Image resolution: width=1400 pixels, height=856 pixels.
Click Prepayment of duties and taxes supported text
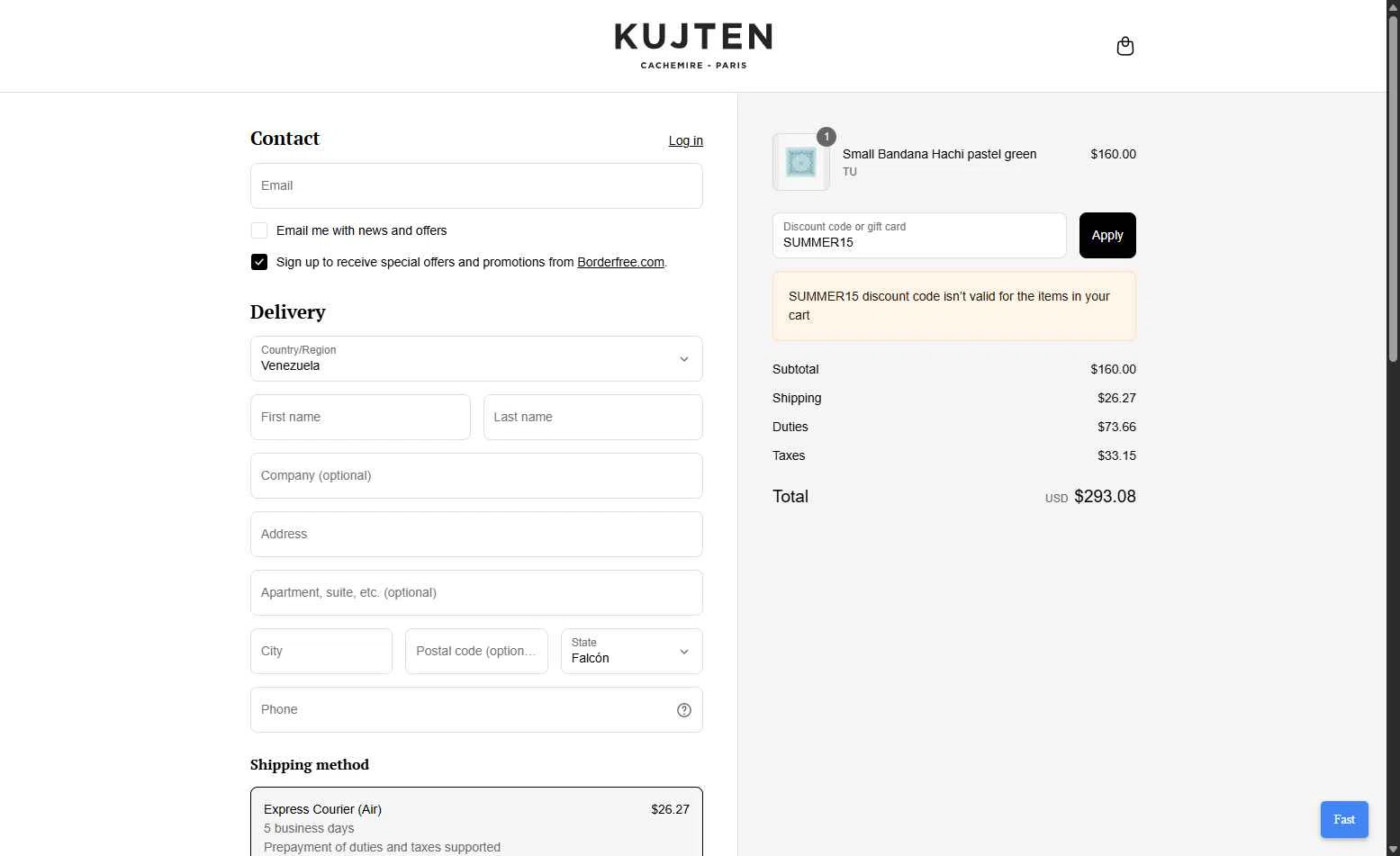pyautogui.click(x=382, y=847)
